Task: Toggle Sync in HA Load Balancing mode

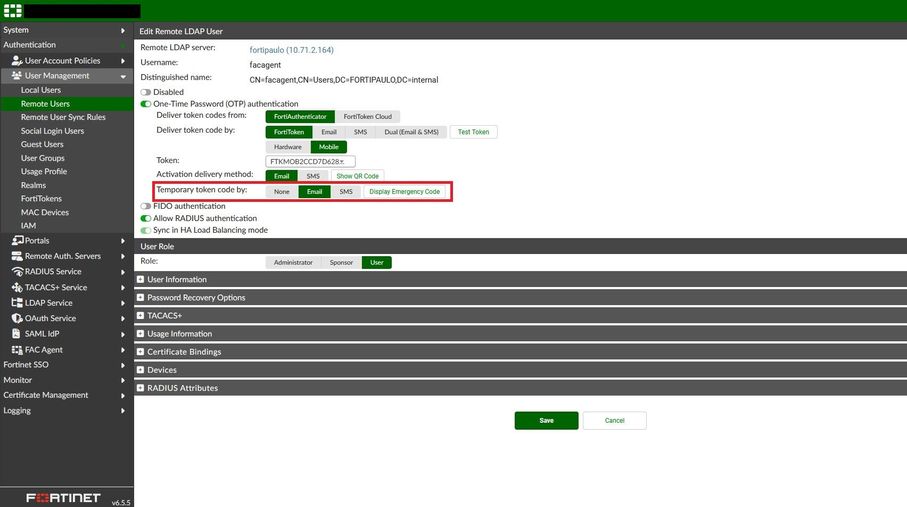Action: (145, 230)
